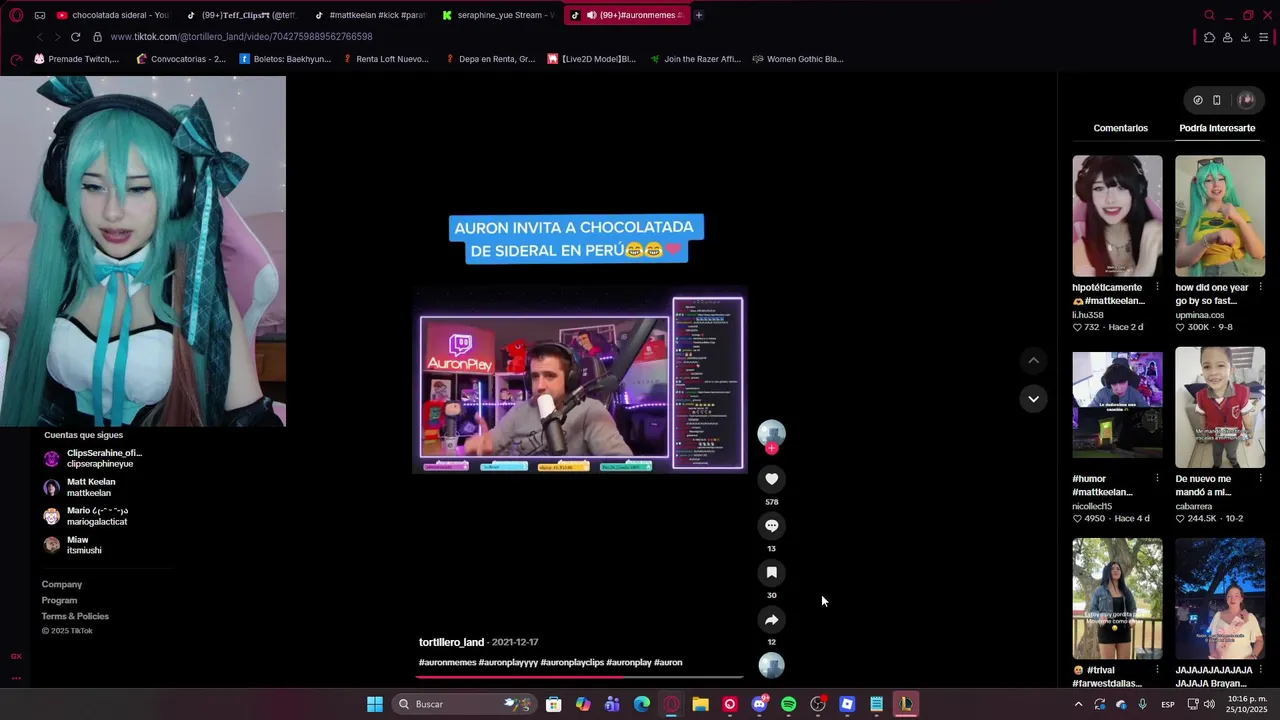The width and height of the screenshot is (1280, 720).
Task: Open tortillero_land creator profile name
Action: pos(451,642)
